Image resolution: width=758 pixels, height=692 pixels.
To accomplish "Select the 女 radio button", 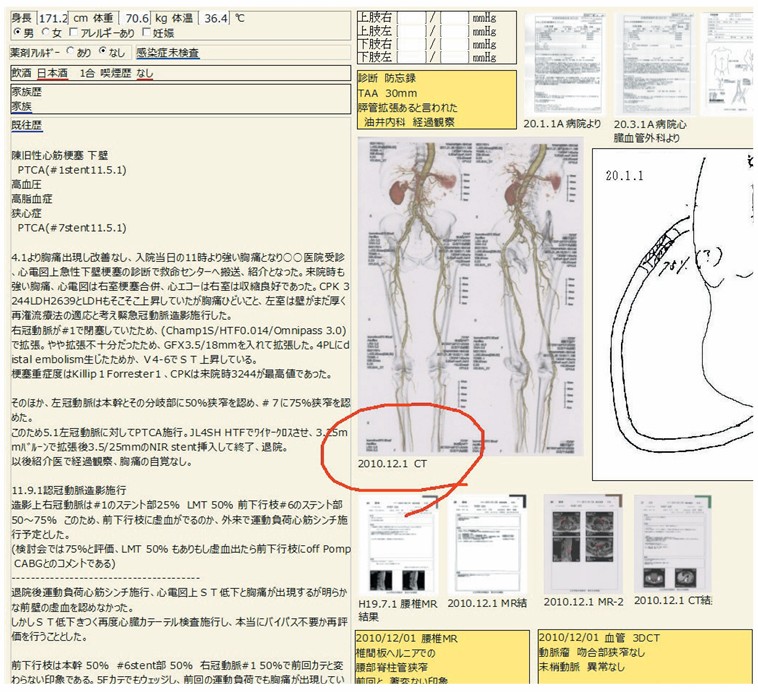I will tap(45, 35).
